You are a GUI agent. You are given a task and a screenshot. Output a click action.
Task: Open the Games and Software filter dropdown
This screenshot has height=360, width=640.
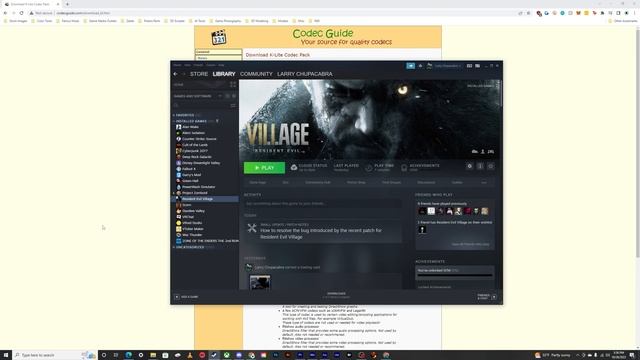coord(198,96)
